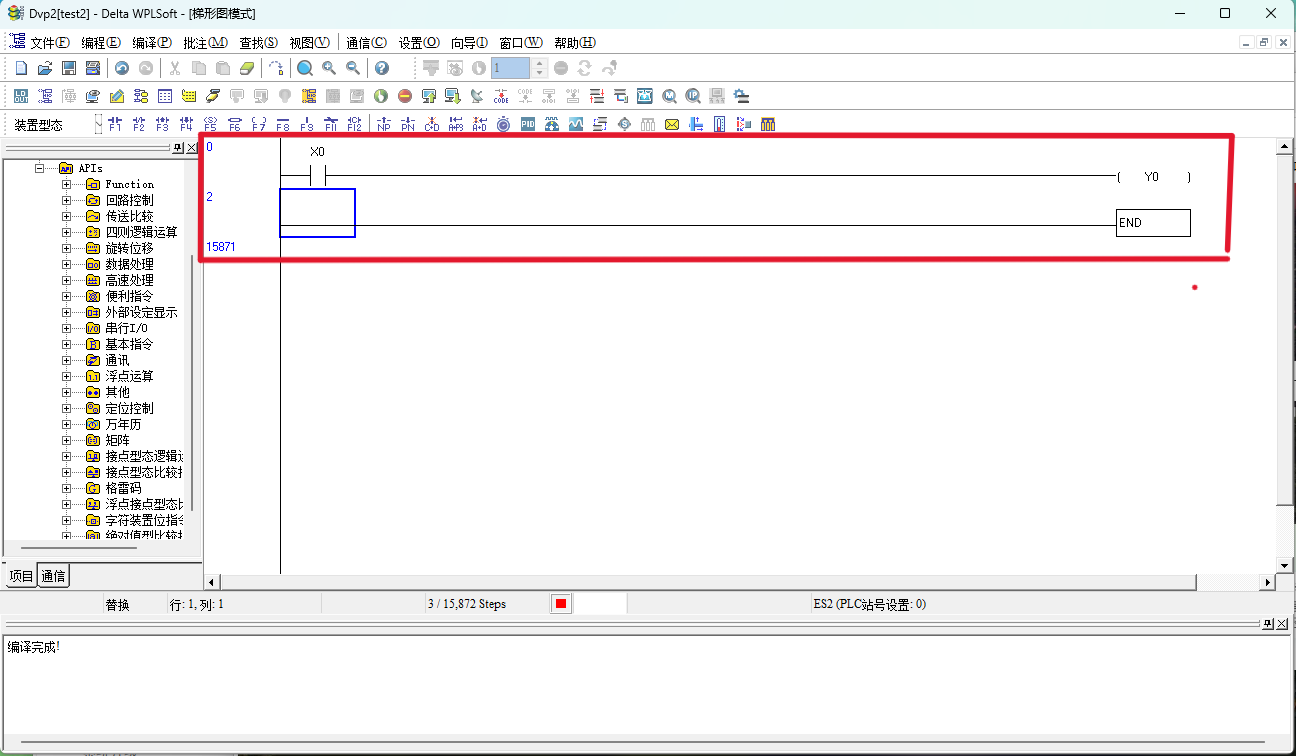Expand the 浮点运算 tree node

tap(67, 376)
